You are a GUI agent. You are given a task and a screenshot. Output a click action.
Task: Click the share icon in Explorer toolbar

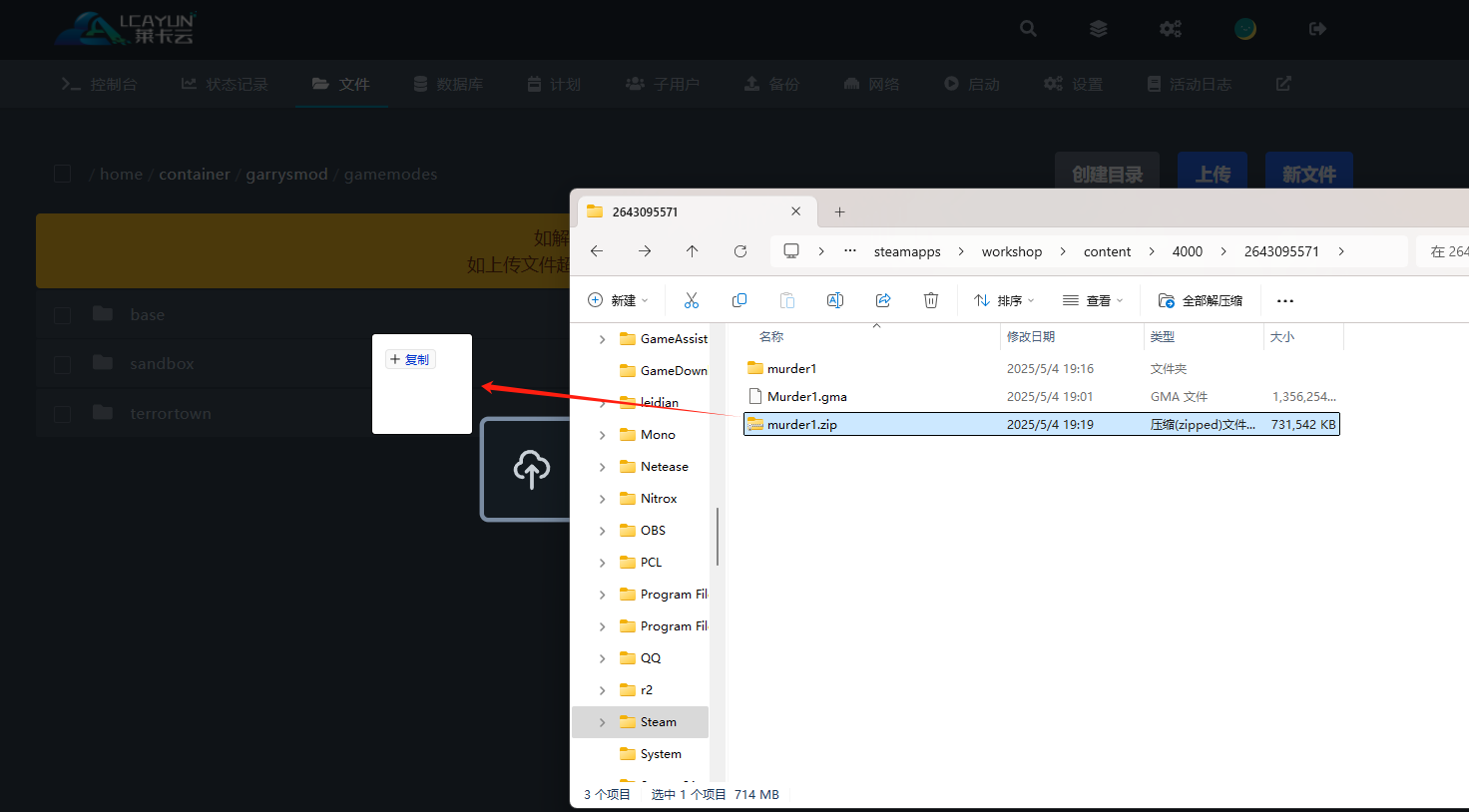point(882,300)
